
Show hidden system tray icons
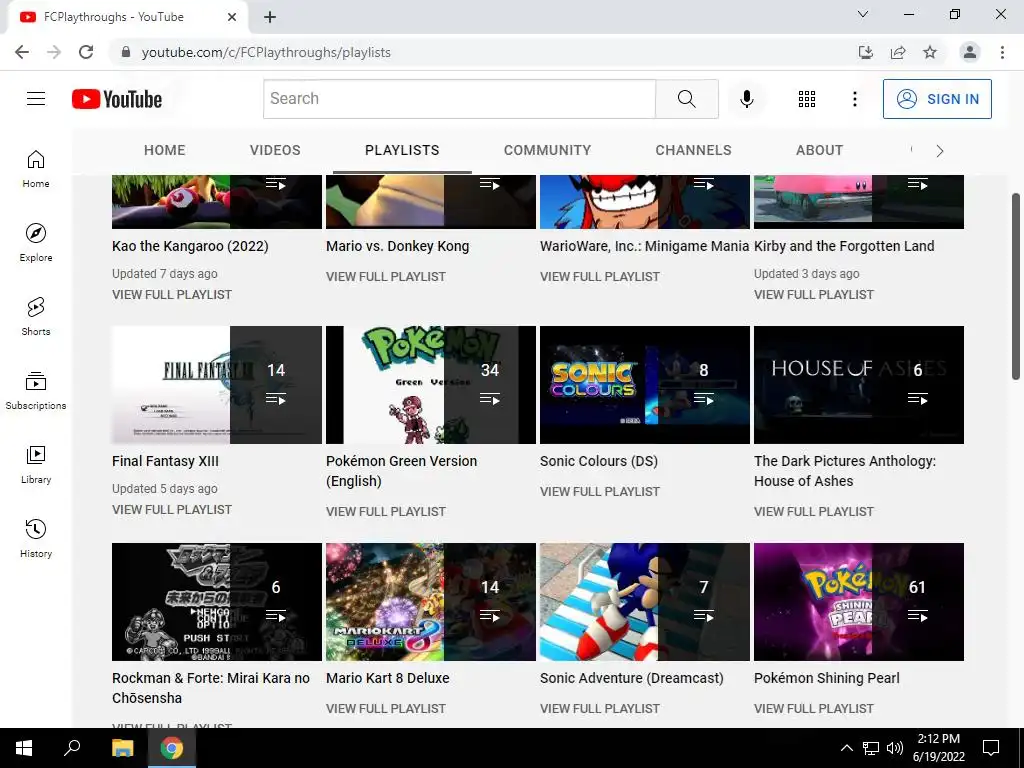pyautogui.click(x=846, y=748)
